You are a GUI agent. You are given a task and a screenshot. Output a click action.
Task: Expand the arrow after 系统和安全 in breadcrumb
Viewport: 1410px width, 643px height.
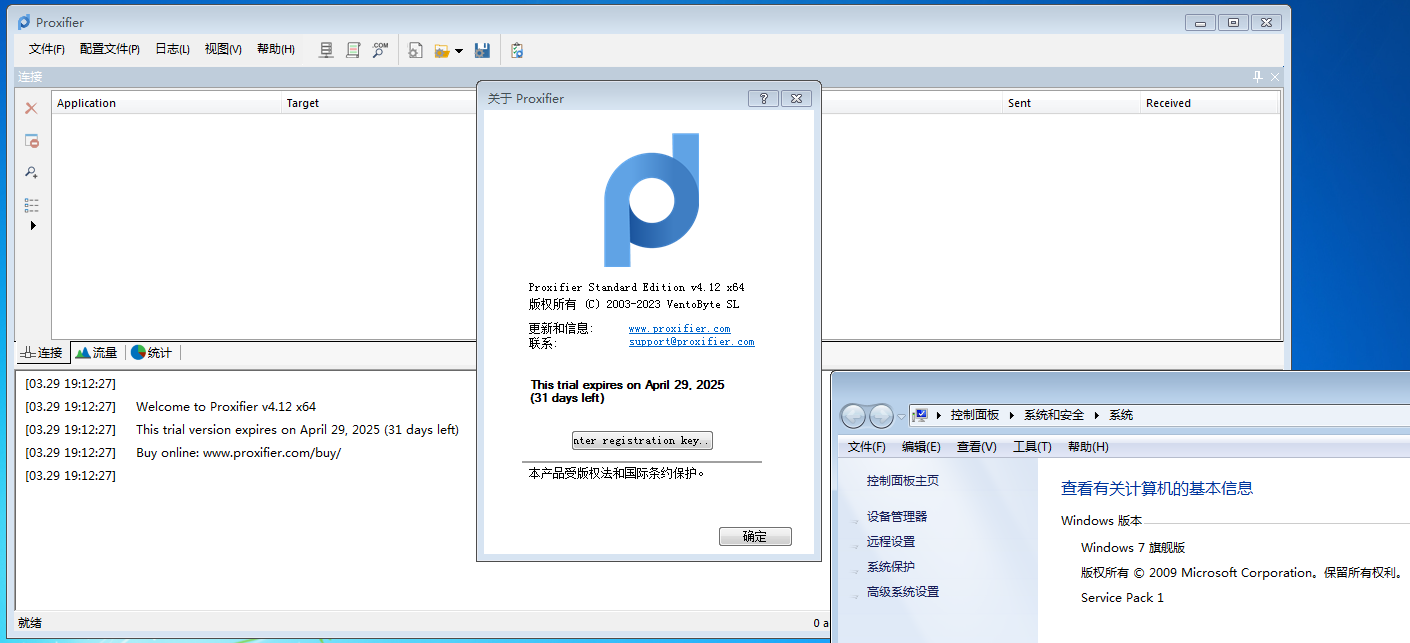coord(1098,415)
